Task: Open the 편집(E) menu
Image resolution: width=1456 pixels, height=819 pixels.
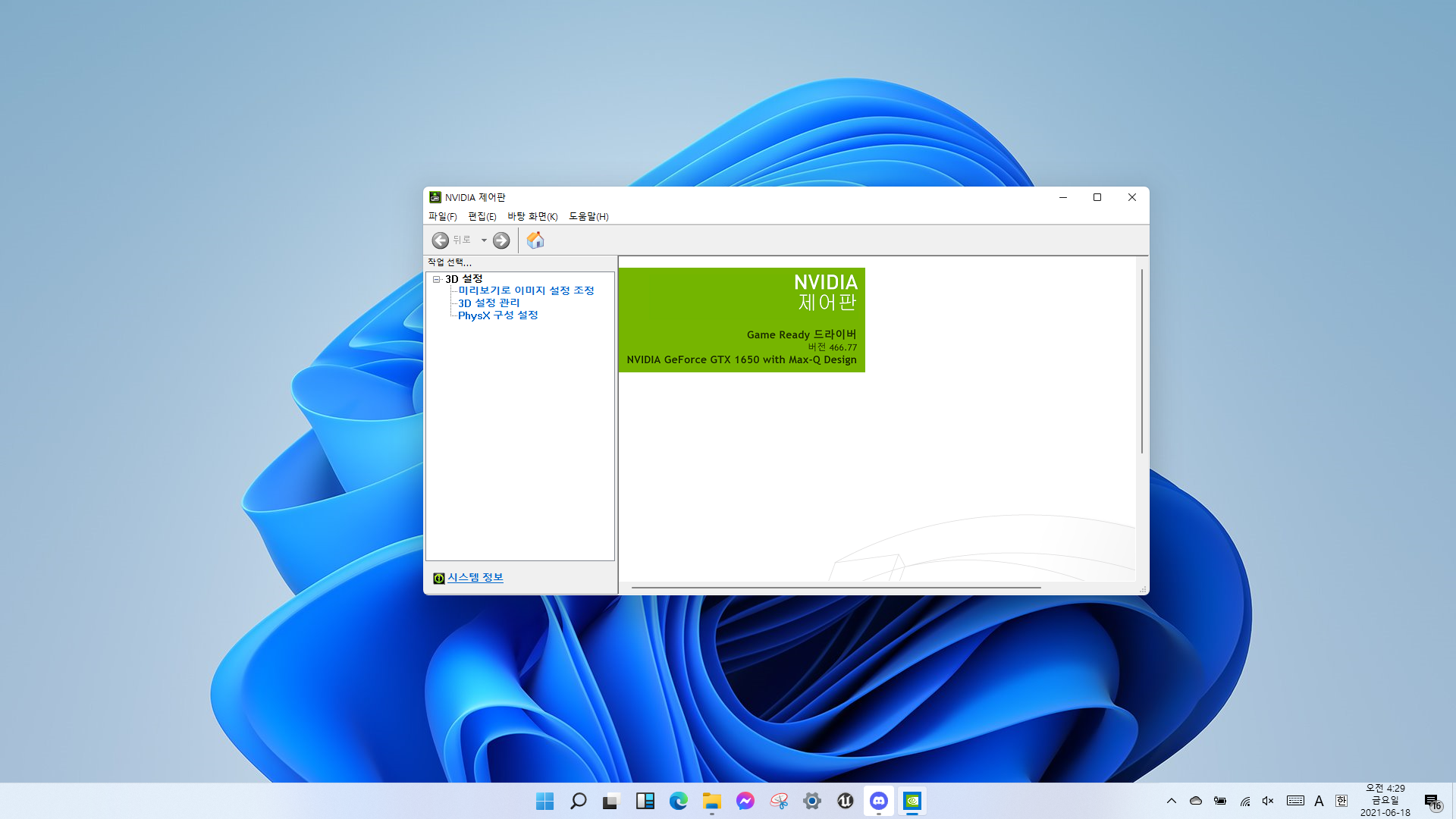Action: (482, 217)
